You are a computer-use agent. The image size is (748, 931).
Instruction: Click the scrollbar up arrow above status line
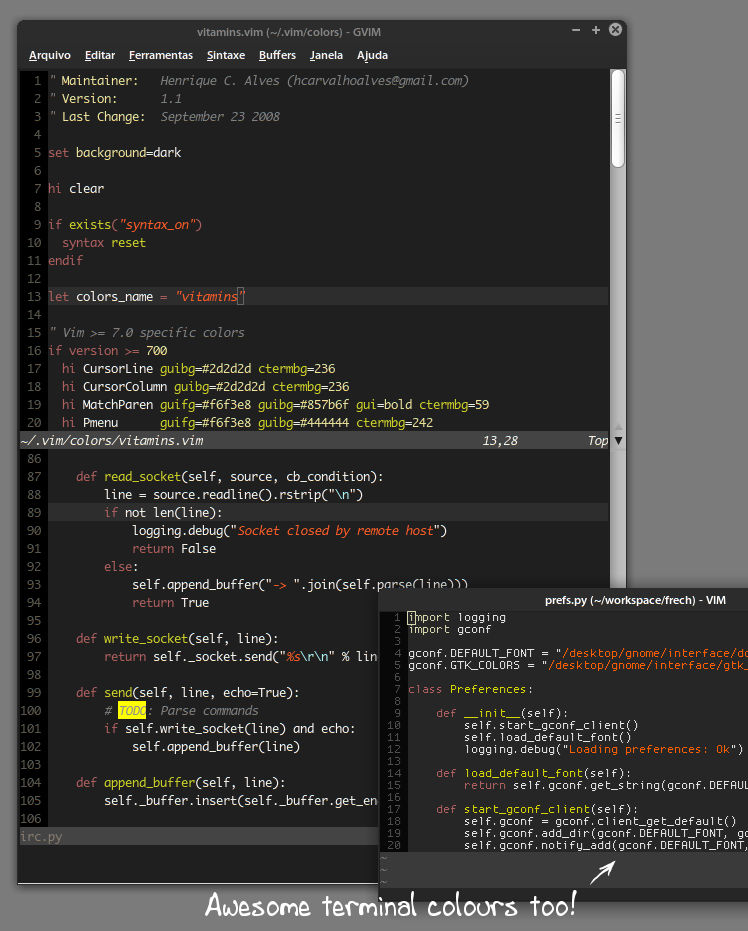coord(619,426)
